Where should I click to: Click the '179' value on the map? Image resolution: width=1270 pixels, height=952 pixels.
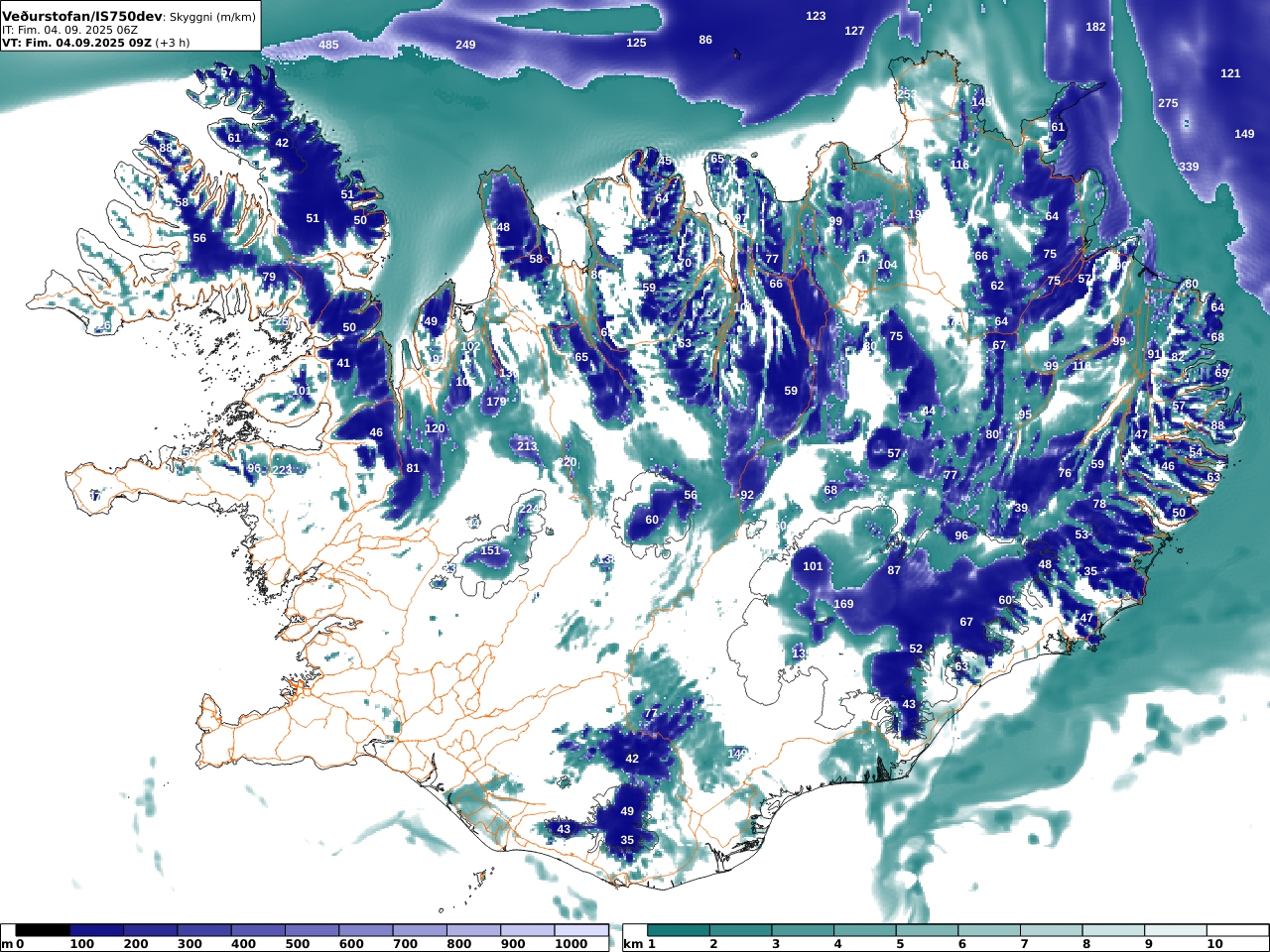tap(496, 402)
